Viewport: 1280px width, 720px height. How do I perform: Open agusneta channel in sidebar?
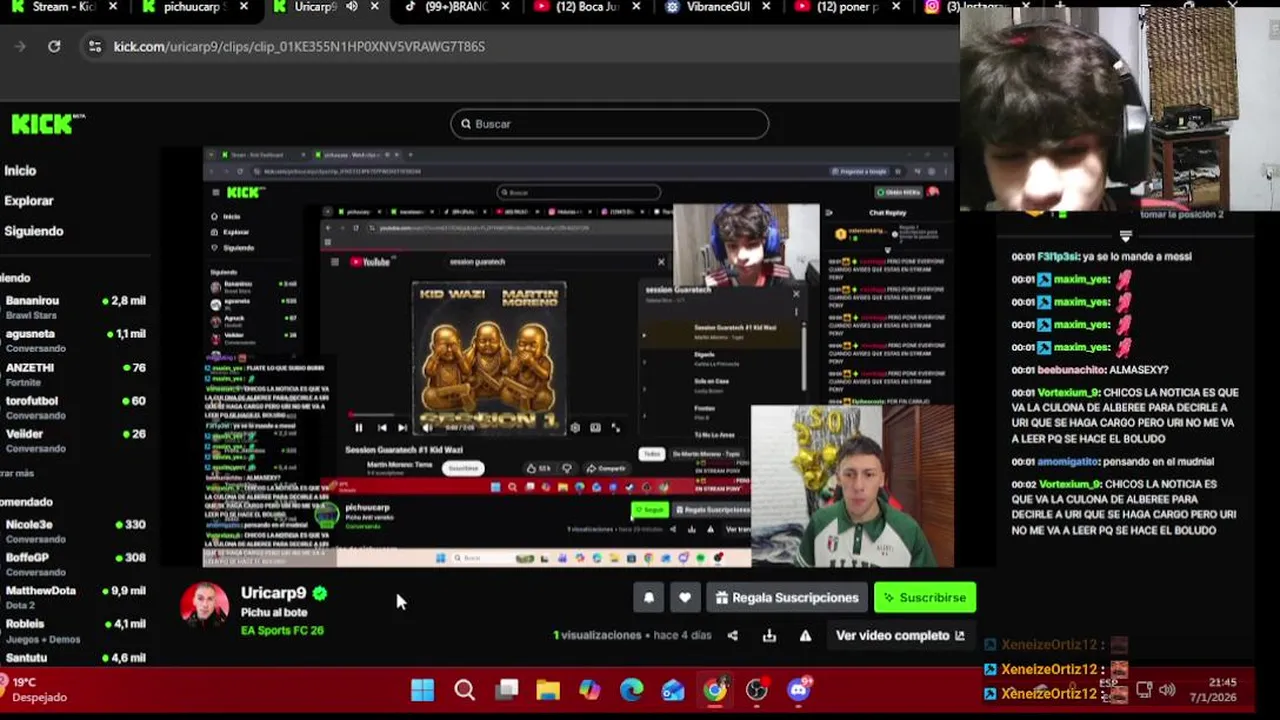click(x=75, y=340)
